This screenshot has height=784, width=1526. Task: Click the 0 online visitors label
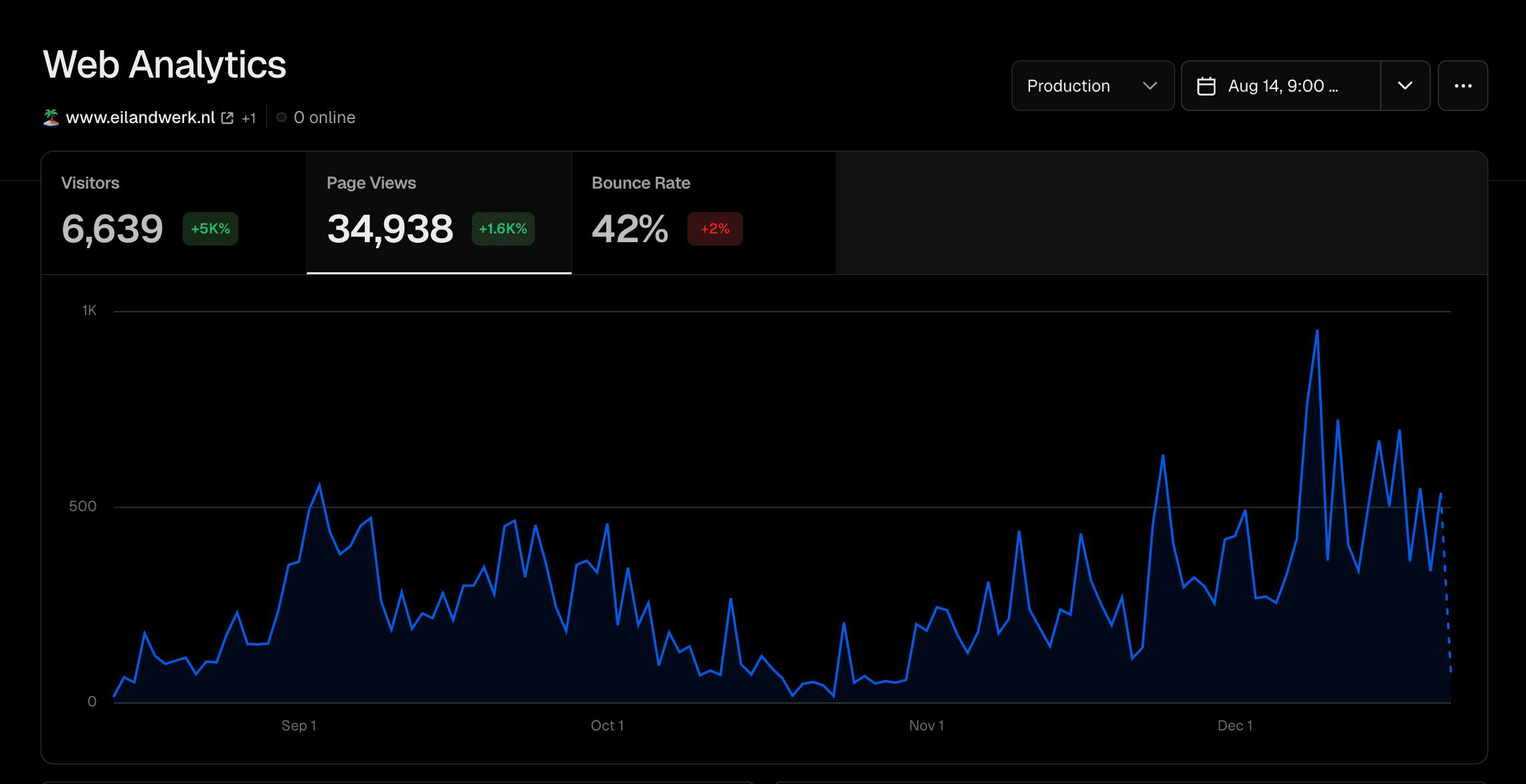tap(325, 118)
